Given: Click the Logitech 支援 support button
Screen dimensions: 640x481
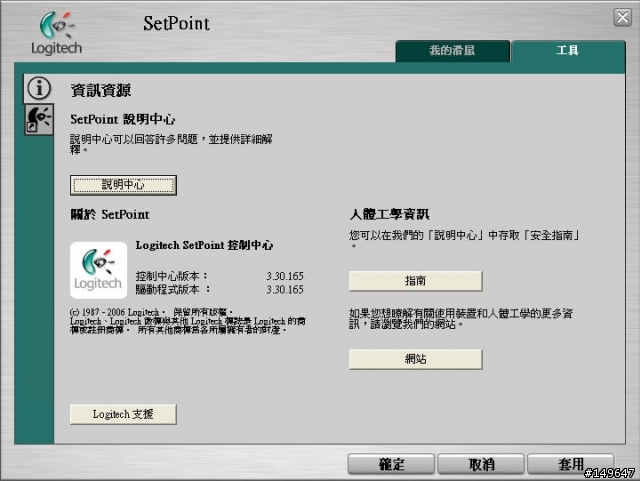Looking at the screenshot, I should [x=123, y=414].
